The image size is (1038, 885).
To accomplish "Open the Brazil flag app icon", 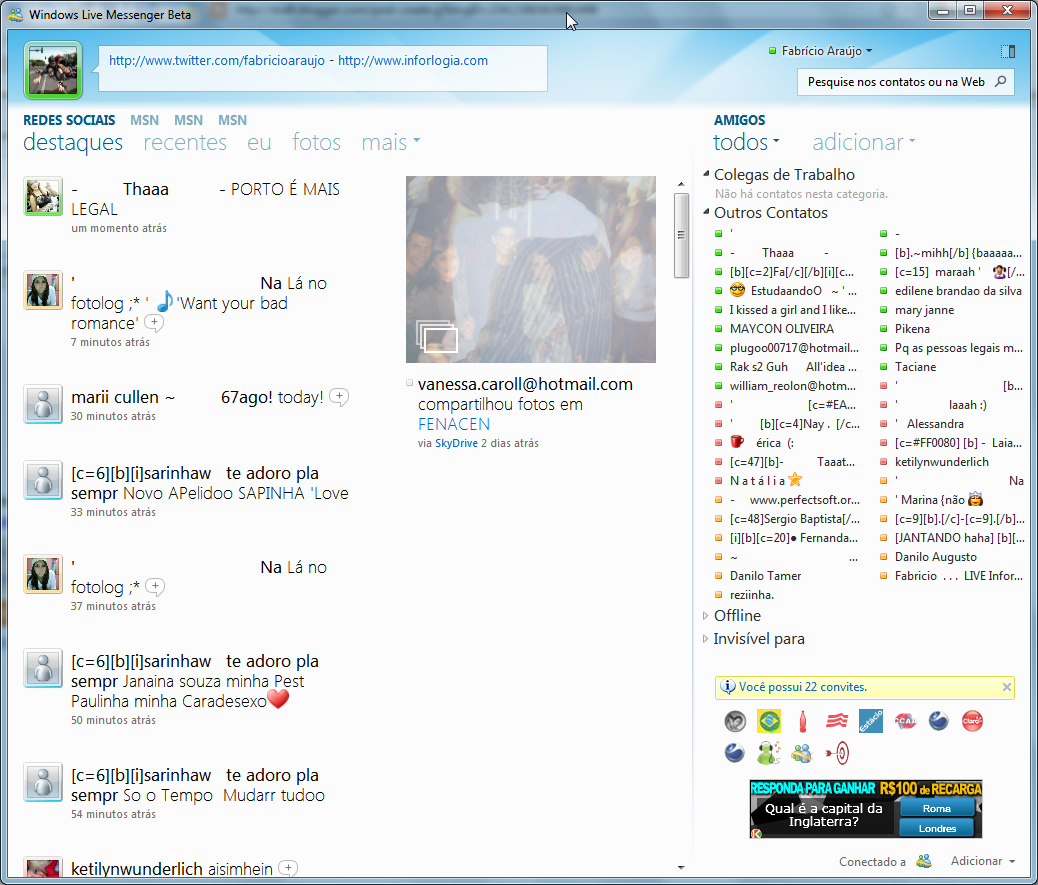I will pyautogui.click(x=769, y=721).
